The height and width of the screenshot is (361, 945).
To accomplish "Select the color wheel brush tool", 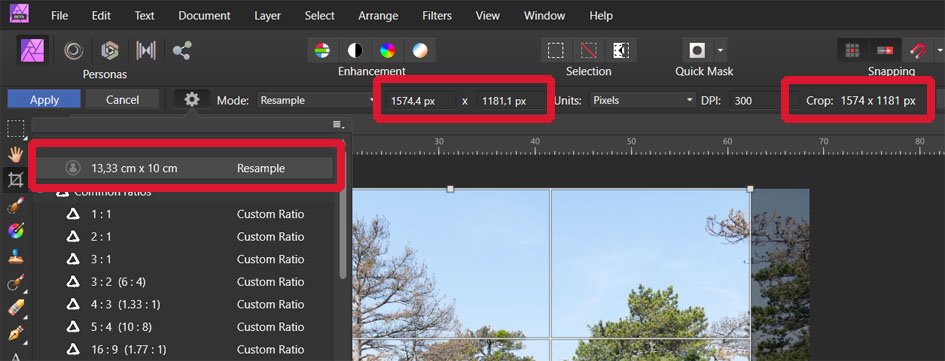I will (x=16, y=230).
